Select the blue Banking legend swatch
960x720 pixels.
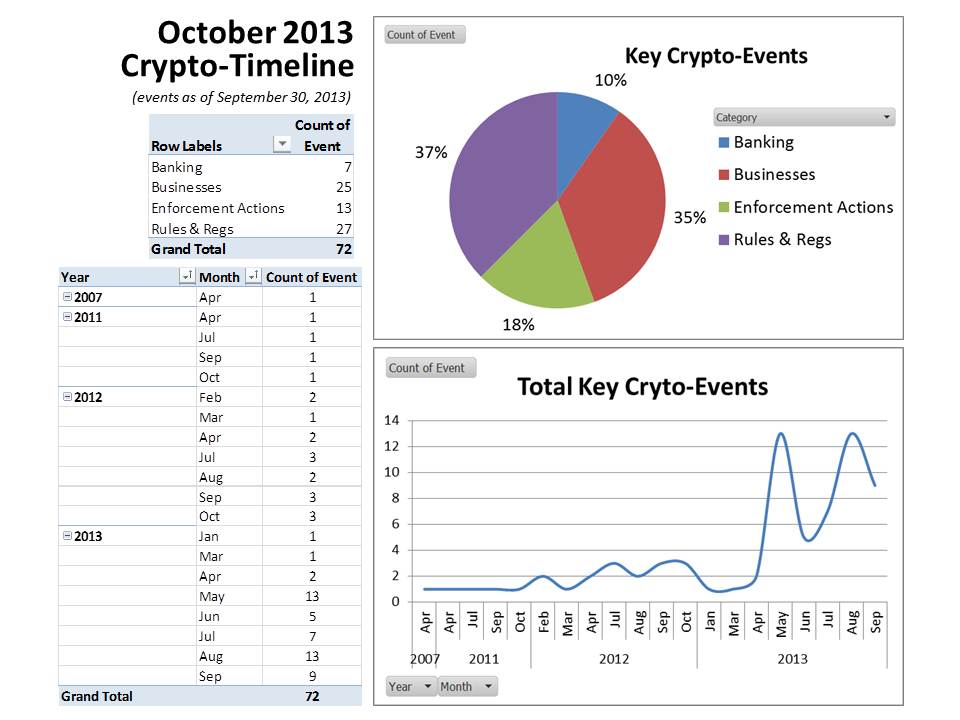723,143
